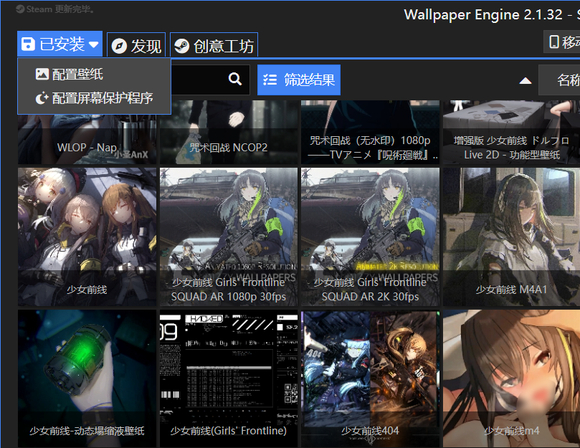The image size is (580, 448).
Task: Click the compass icon on 发现
Action: click(119, 46)
